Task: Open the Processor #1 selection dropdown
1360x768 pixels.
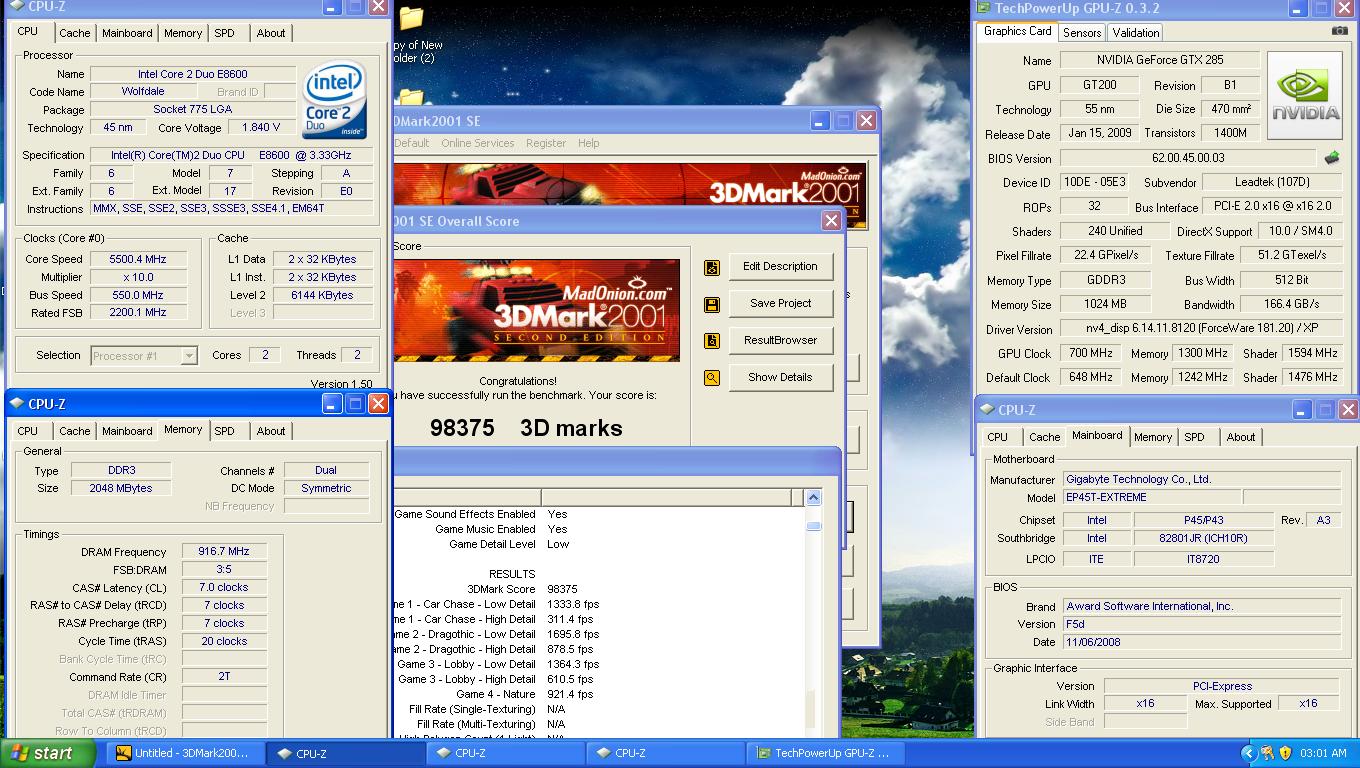Action: click(188, 356)
